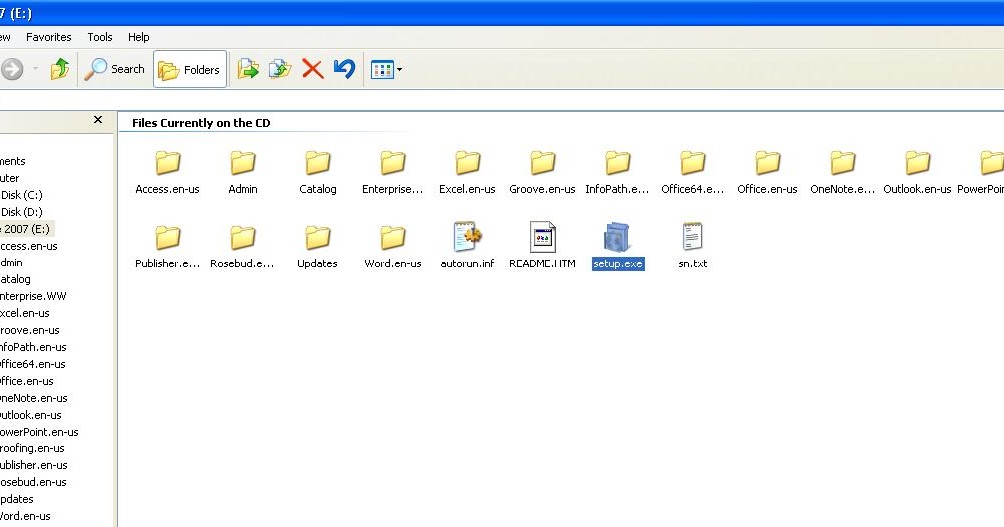Go up one folder level
This screenshot has height=527, width=1004.
[x=60, y=69]
